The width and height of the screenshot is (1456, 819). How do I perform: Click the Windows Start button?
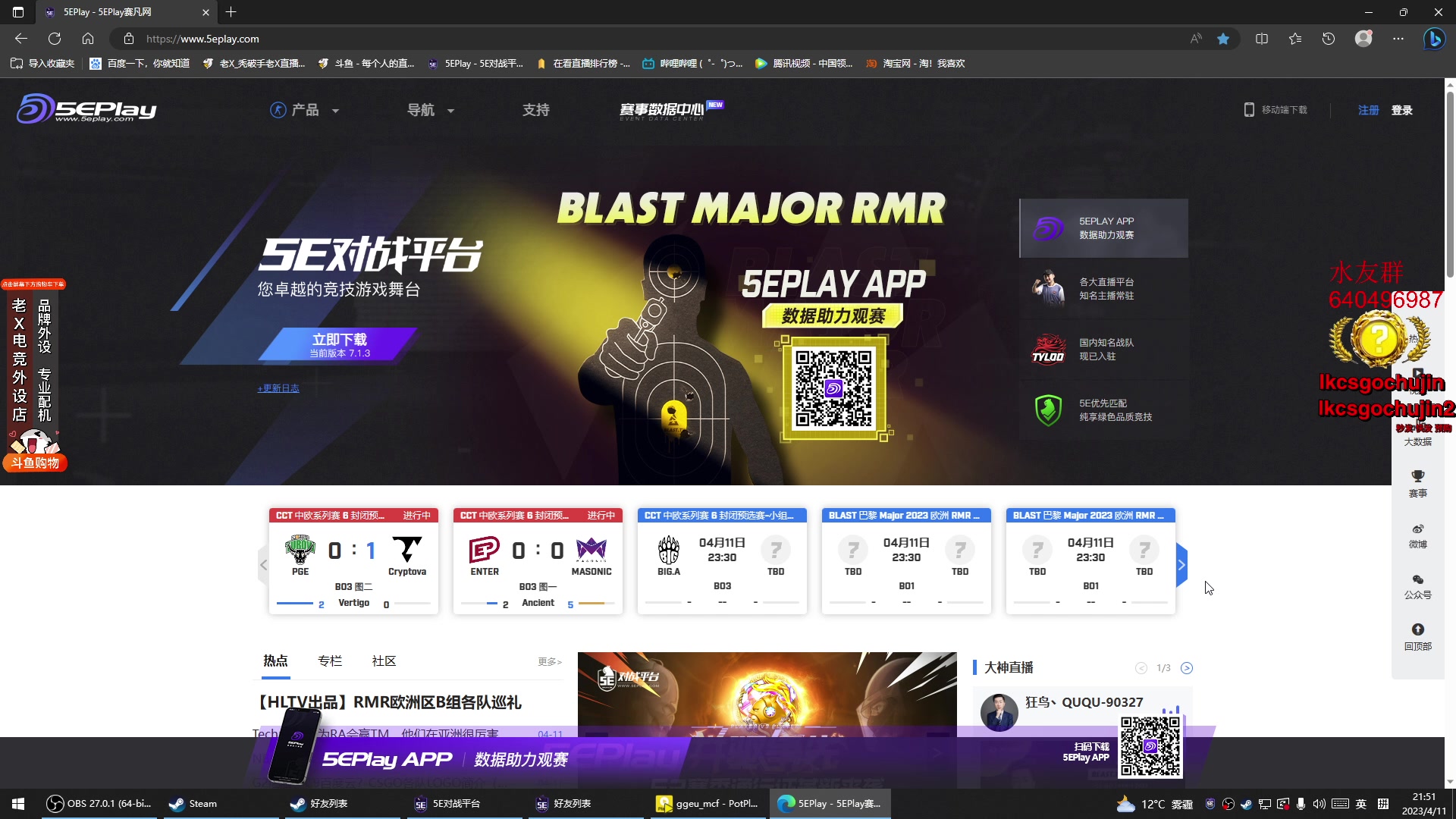pos(18,804)
